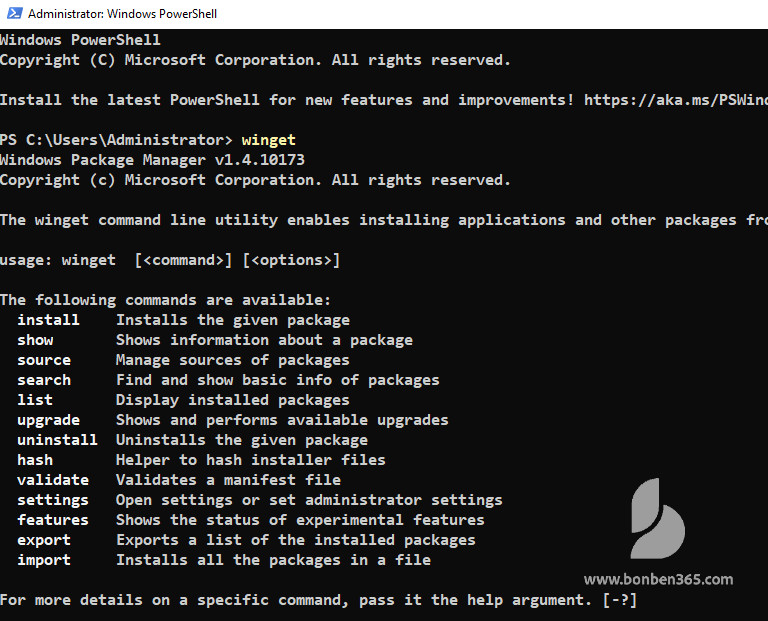Click 'The winget command line utility enables' line
The width and height of the screenshot is (768, 621).
pos(384,220)
